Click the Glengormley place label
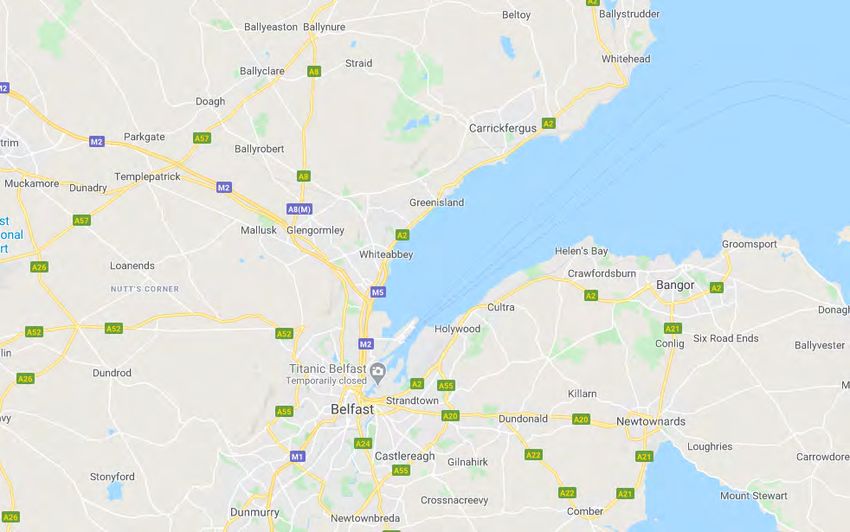The image size is (850, 532). coord(315,230)
